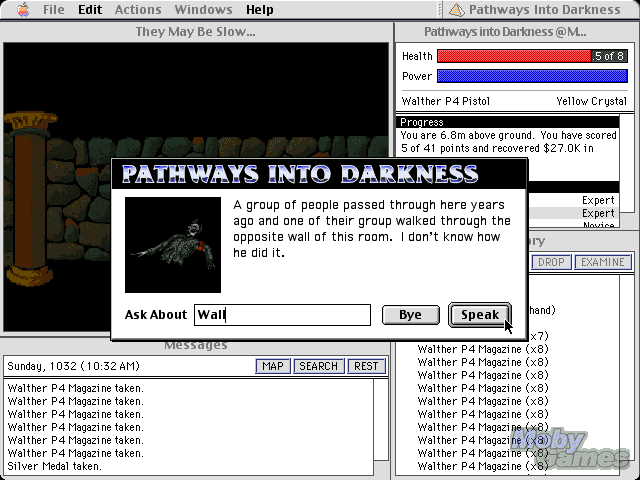The width and height of the screenshot is (640, 480).
Task: Click the Speak button
Action: 480,315
